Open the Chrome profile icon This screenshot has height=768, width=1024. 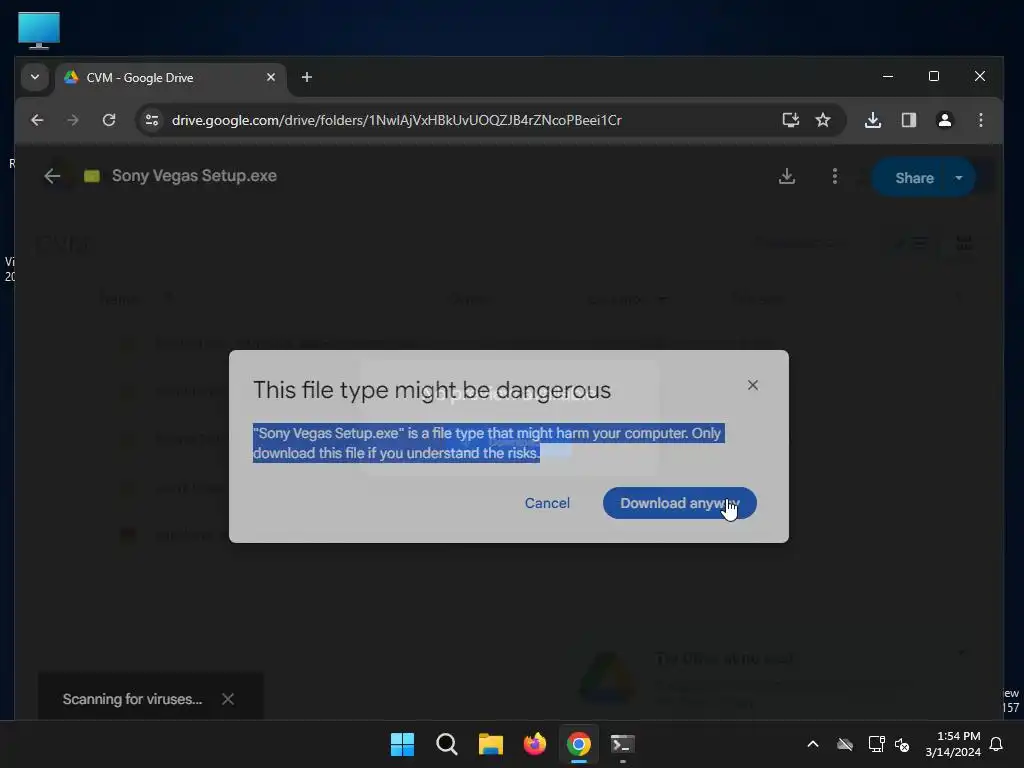[x=944, y=120]
